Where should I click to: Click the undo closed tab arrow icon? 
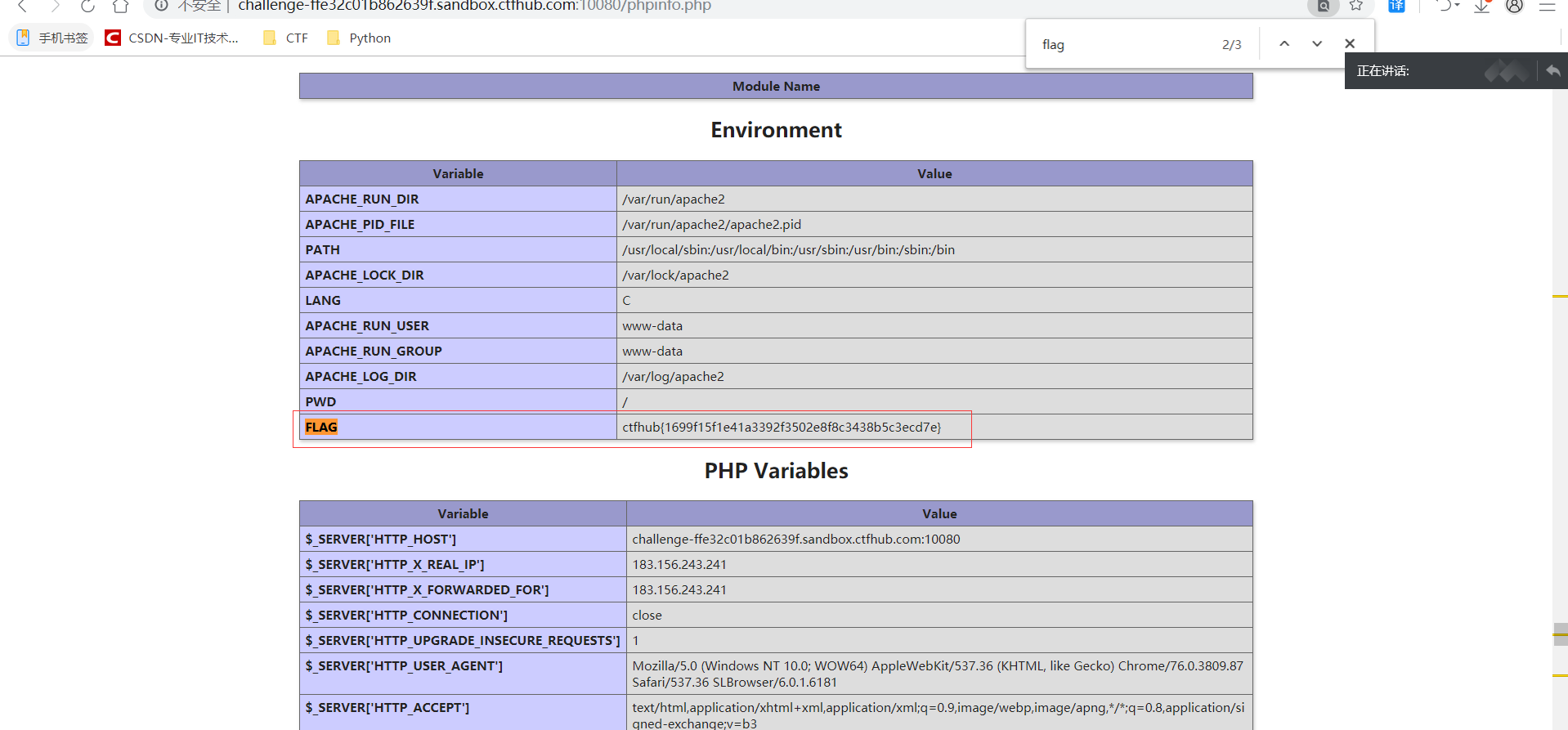(1443, 6)
